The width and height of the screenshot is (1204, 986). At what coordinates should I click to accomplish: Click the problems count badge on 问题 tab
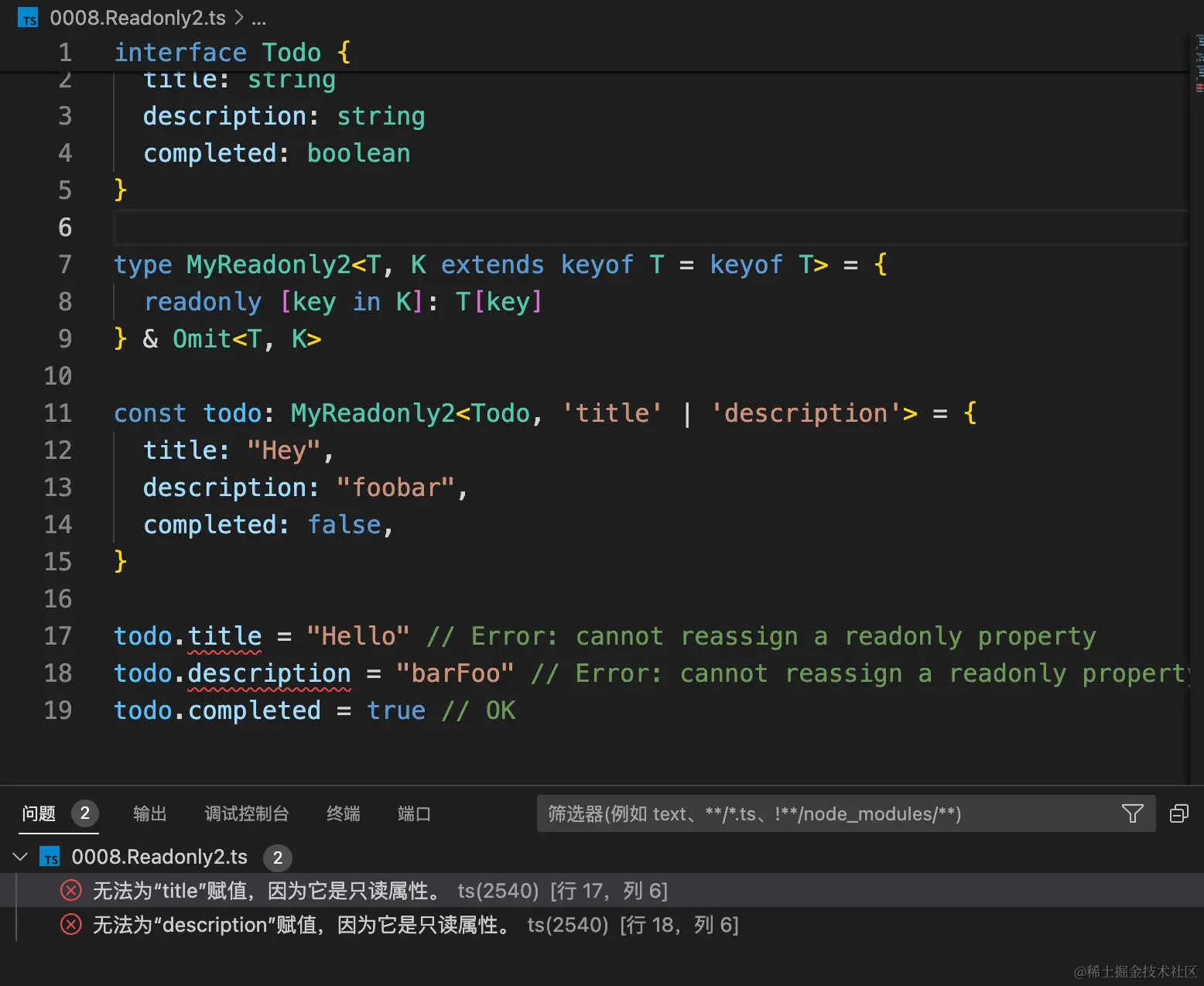[85, 813]
